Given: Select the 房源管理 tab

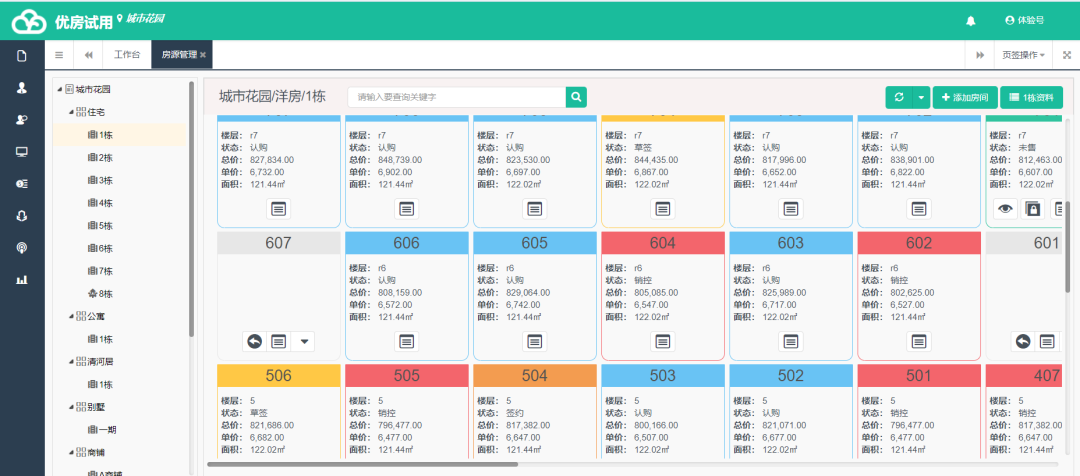Looking at the screenshot, I should coord(178,55).
